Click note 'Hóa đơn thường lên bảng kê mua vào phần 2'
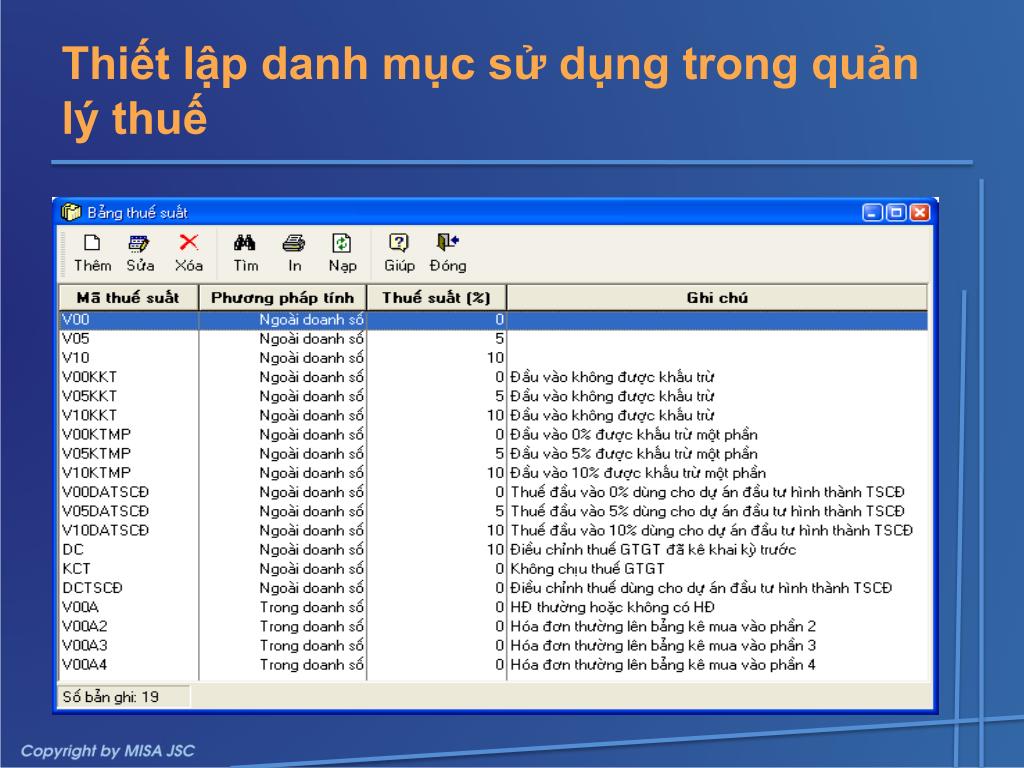 (663, 626)
